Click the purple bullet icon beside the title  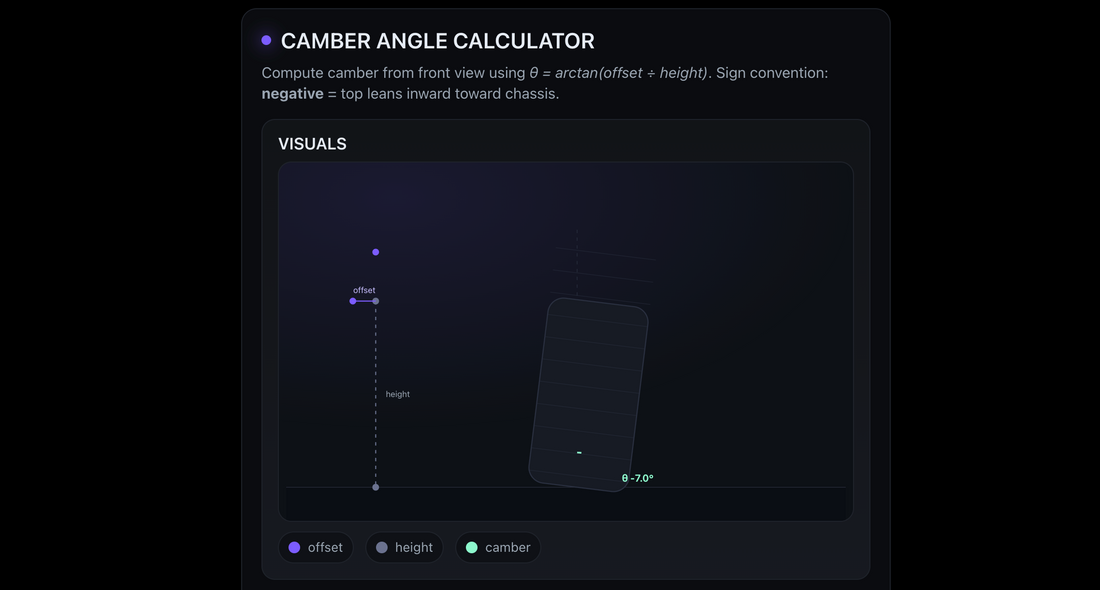(x=265, y=39)
